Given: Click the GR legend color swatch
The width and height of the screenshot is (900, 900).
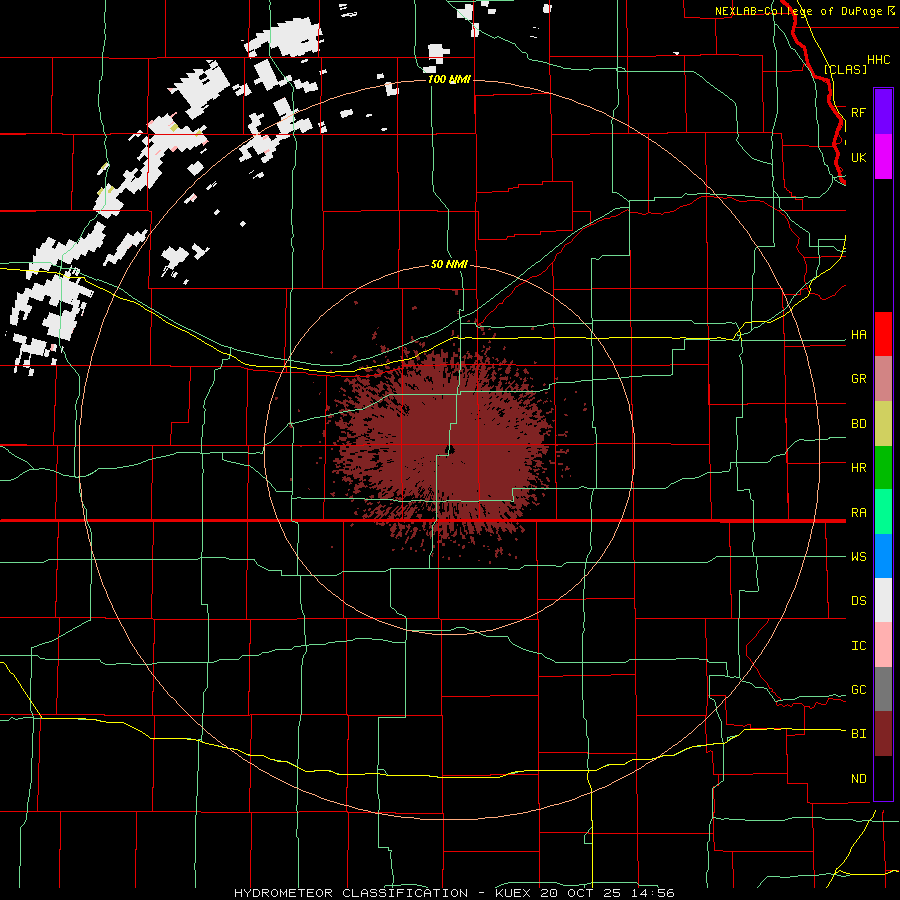Looking at the screenshot, I should pyautogui.click(x=883, y=378).
